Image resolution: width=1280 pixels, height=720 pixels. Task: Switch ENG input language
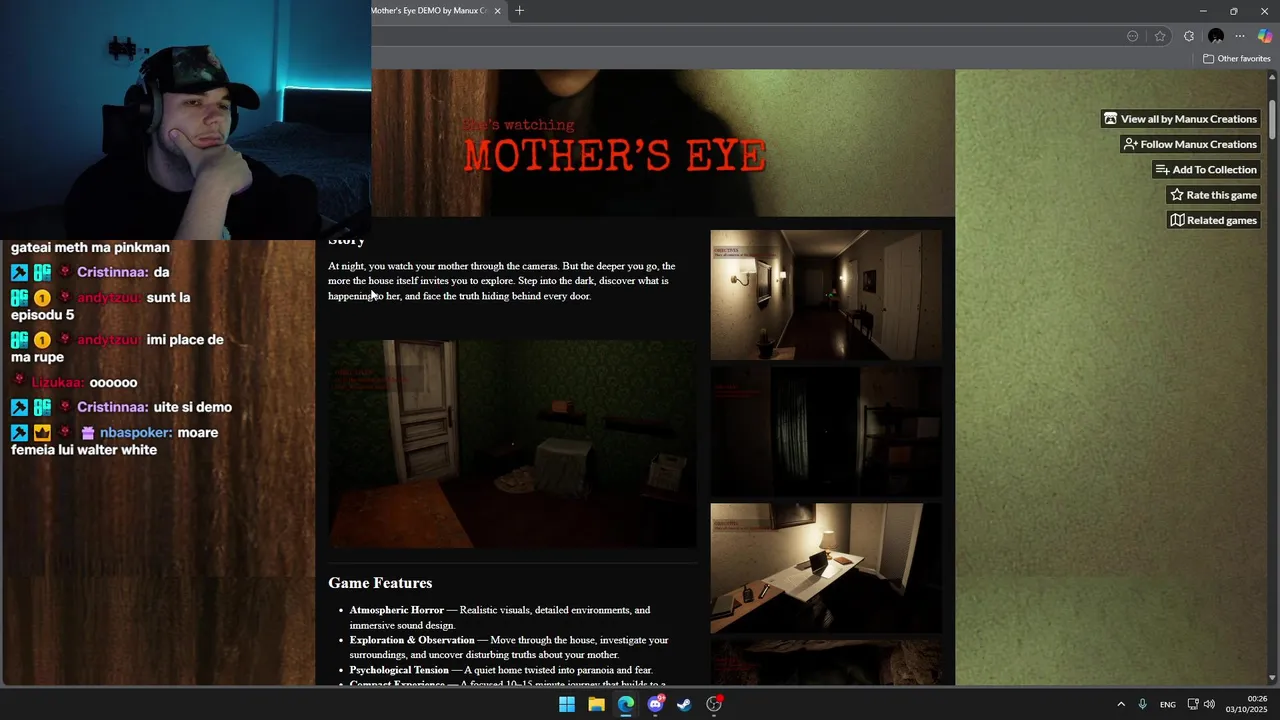(x=1167, y=705)
